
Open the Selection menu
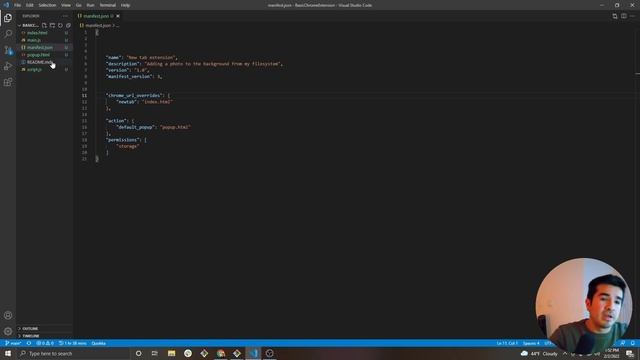(x=47, y=5)
